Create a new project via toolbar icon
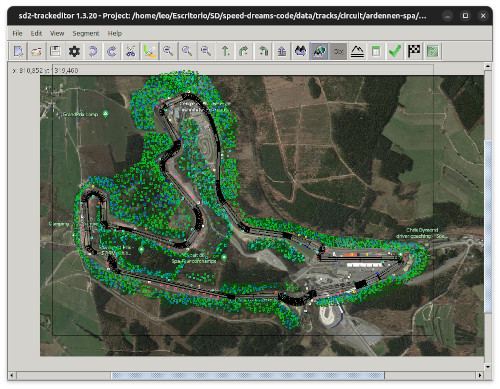 click(x=18, y=51)
